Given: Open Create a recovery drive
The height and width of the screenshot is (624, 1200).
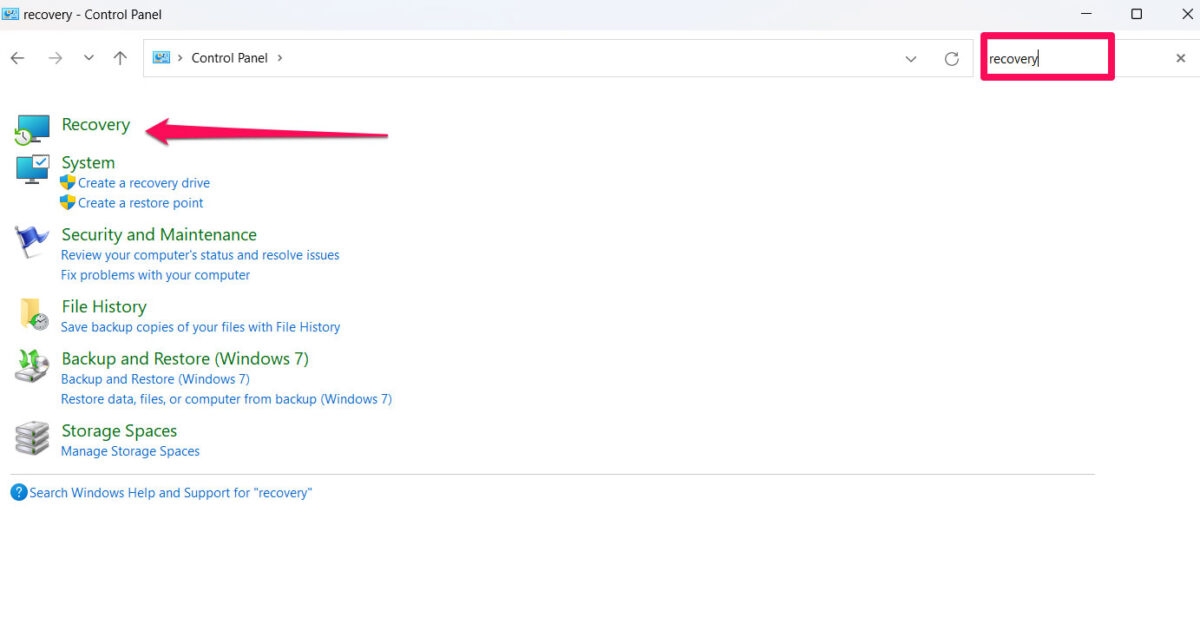Looking at the screenshot, I should pos(142,182).
